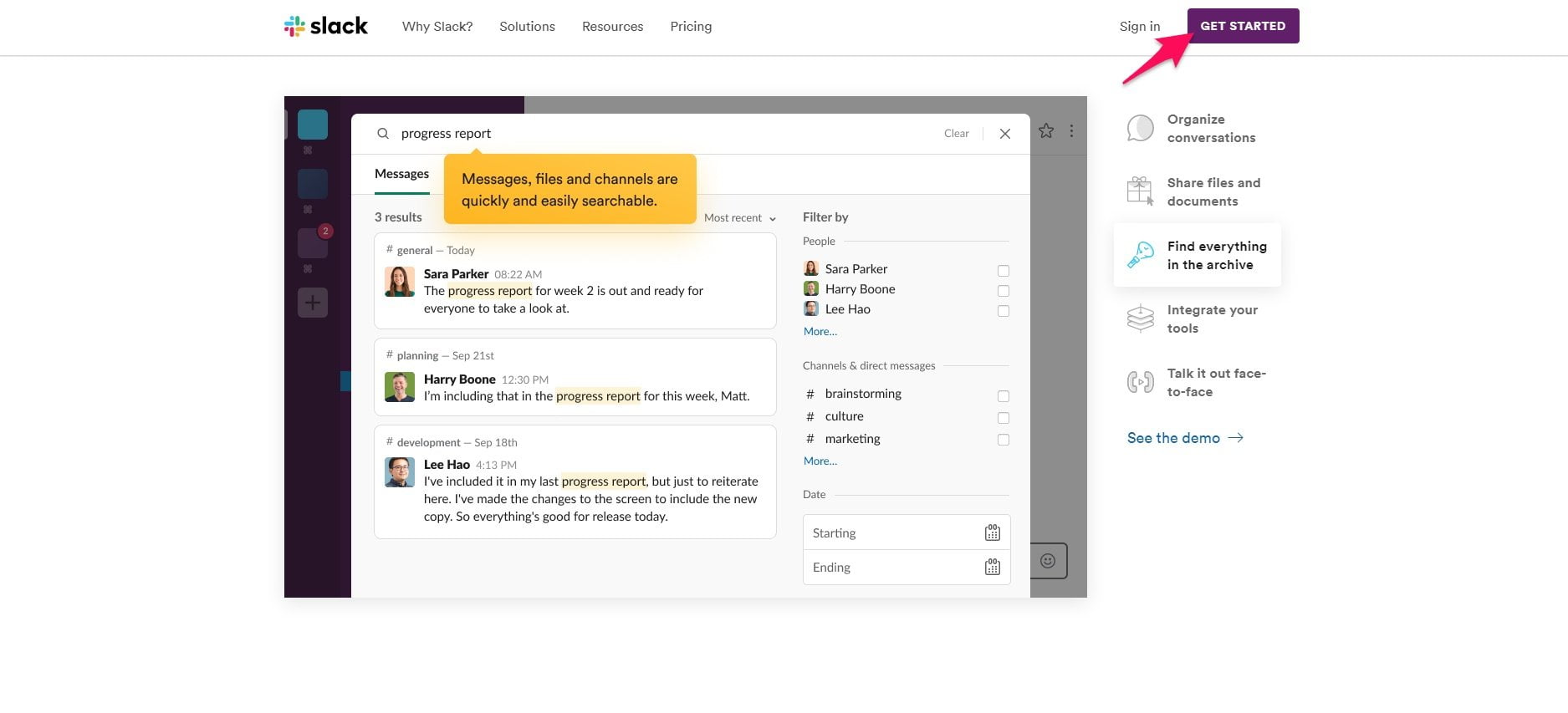Check the culture channel checkbox
Screen dimensions: 1568x713
1004,418
